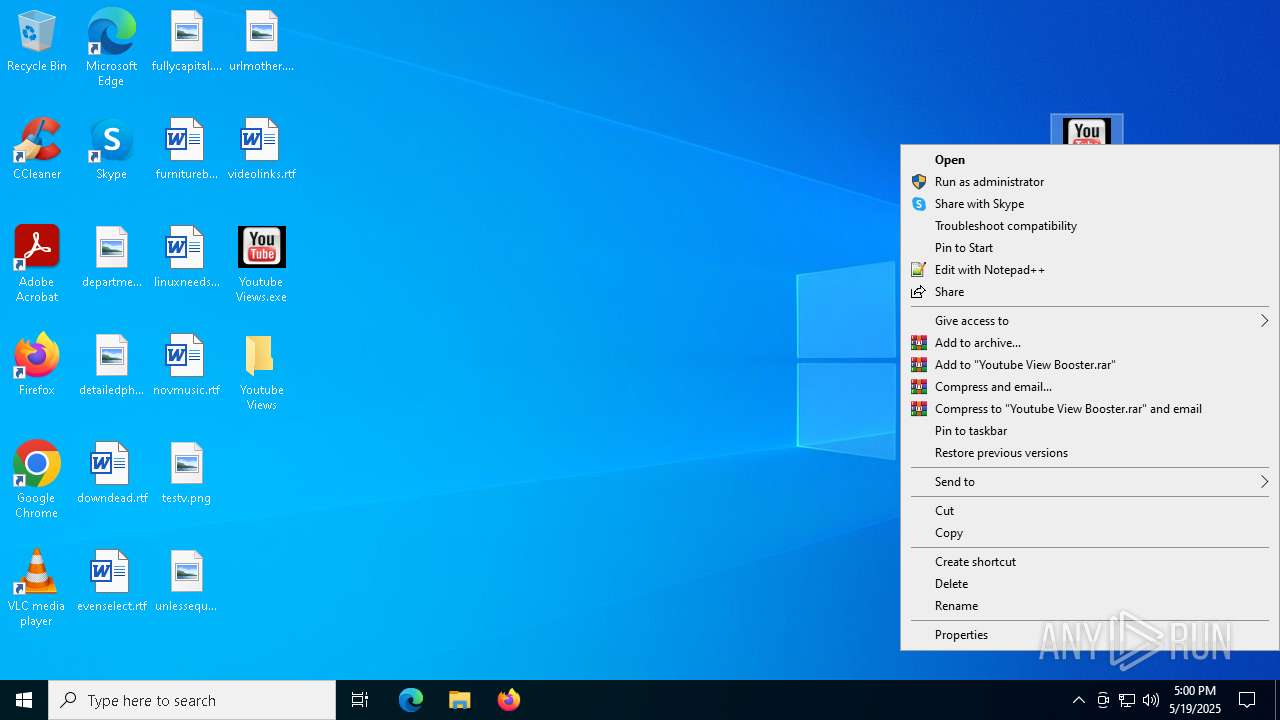1280x720 pixels.
Task: Open the notification center
Action: tap(1247, 700)
